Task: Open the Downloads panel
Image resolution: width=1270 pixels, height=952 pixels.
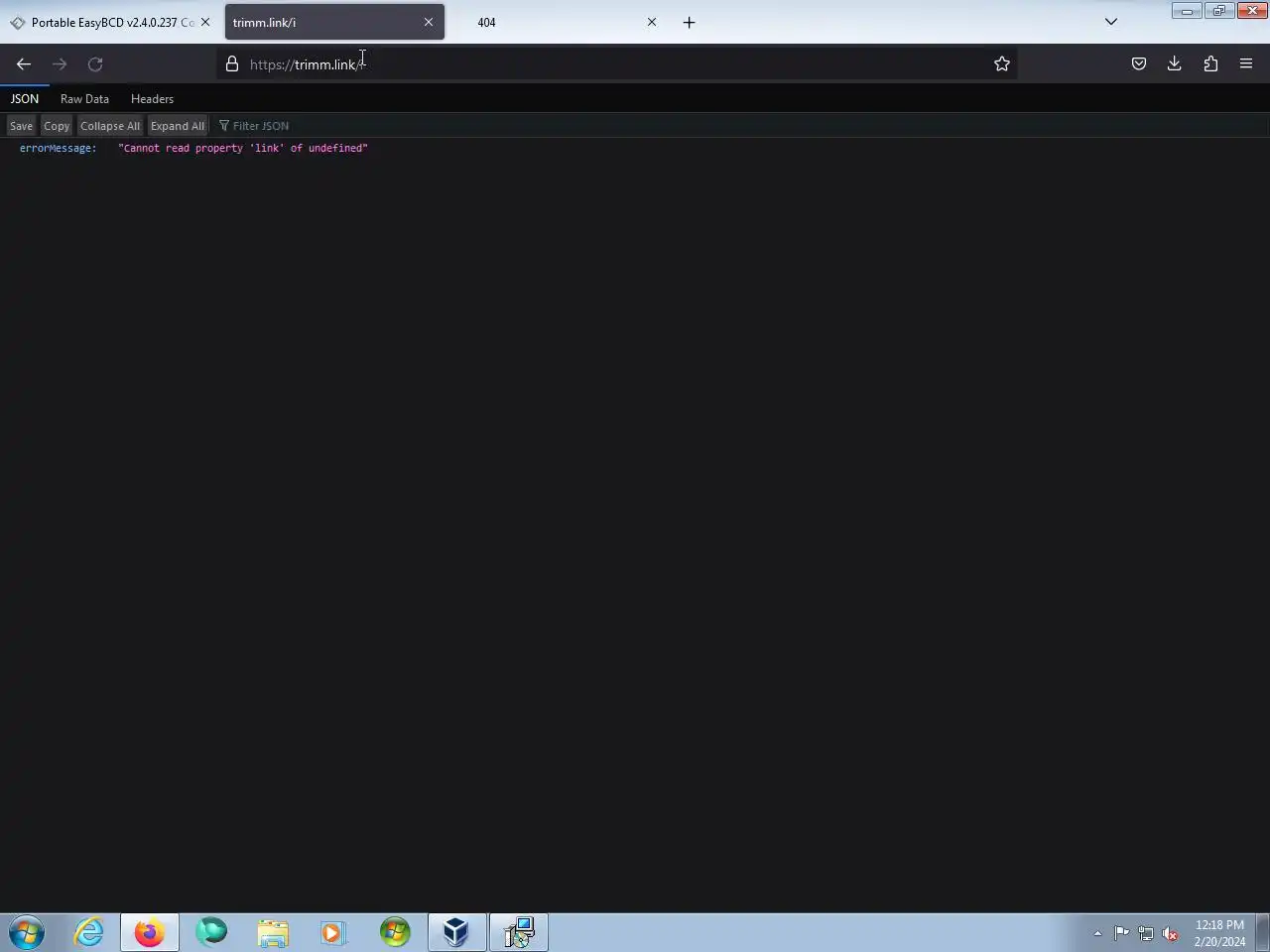Action: coord(1175,63)
